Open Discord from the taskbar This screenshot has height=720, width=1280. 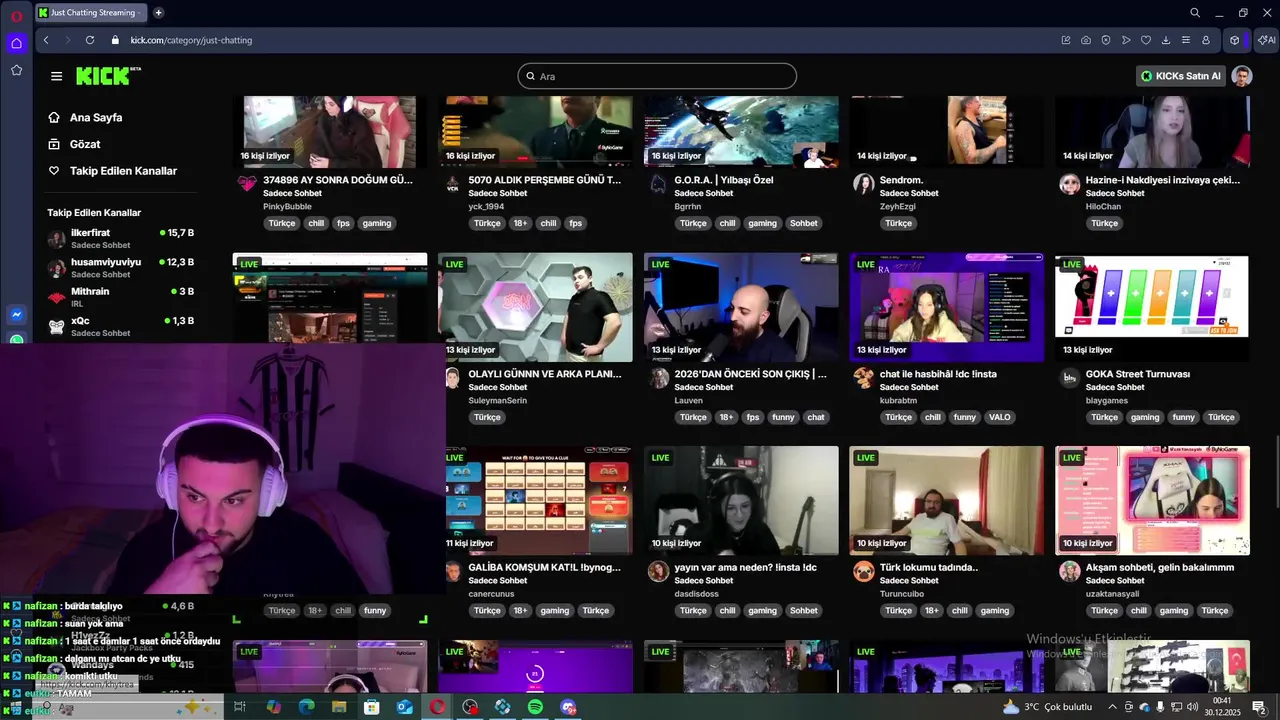coord(568,707)
